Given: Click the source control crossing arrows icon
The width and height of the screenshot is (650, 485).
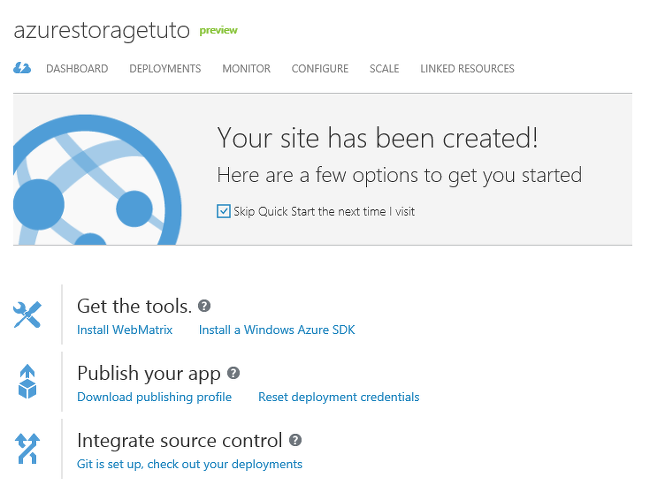Looking at the screenshot, I should (x=27, y=449).
